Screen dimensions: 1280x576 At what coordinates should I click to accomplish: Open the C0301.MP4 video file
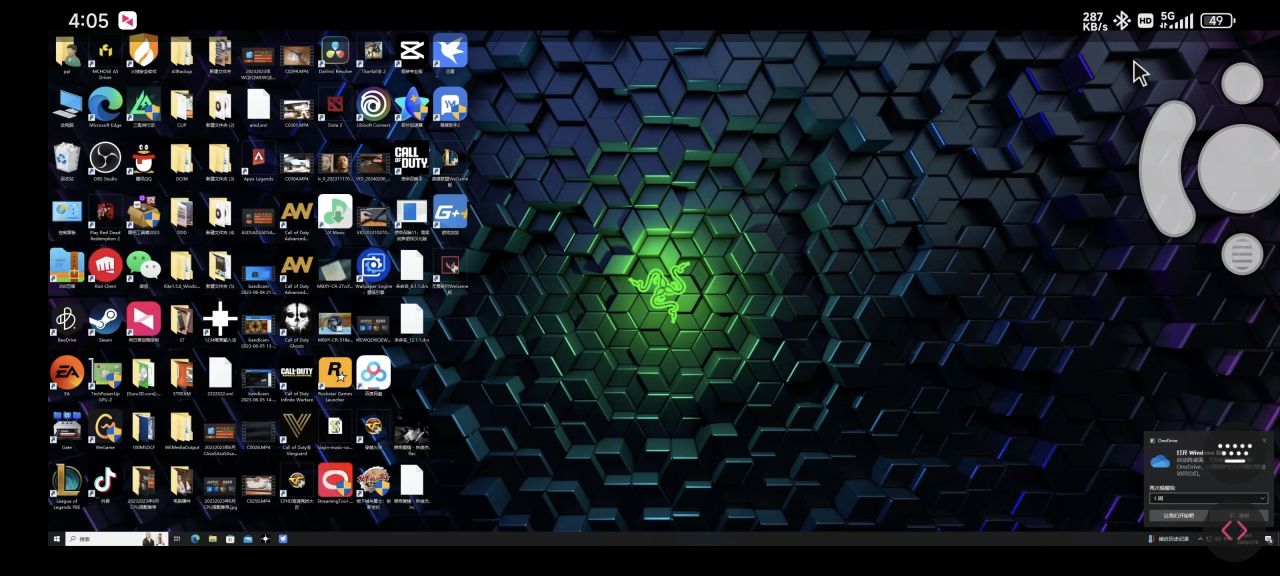click(297, 109)
